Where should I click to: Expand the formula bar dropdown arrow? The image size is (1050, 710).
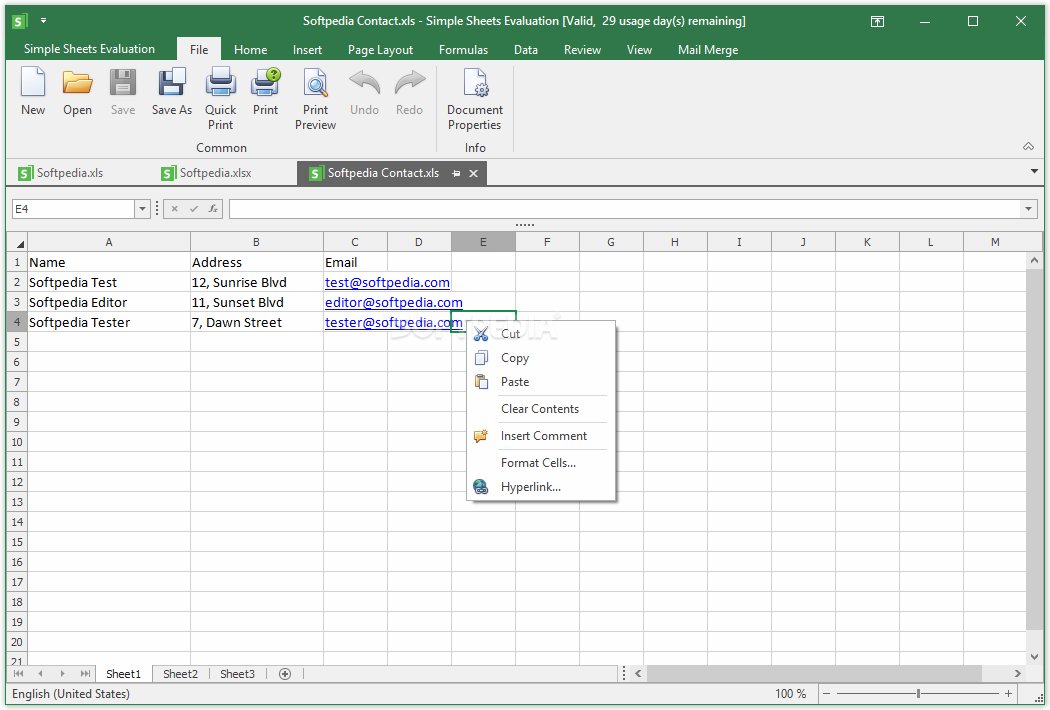[x=1028, y=209]
